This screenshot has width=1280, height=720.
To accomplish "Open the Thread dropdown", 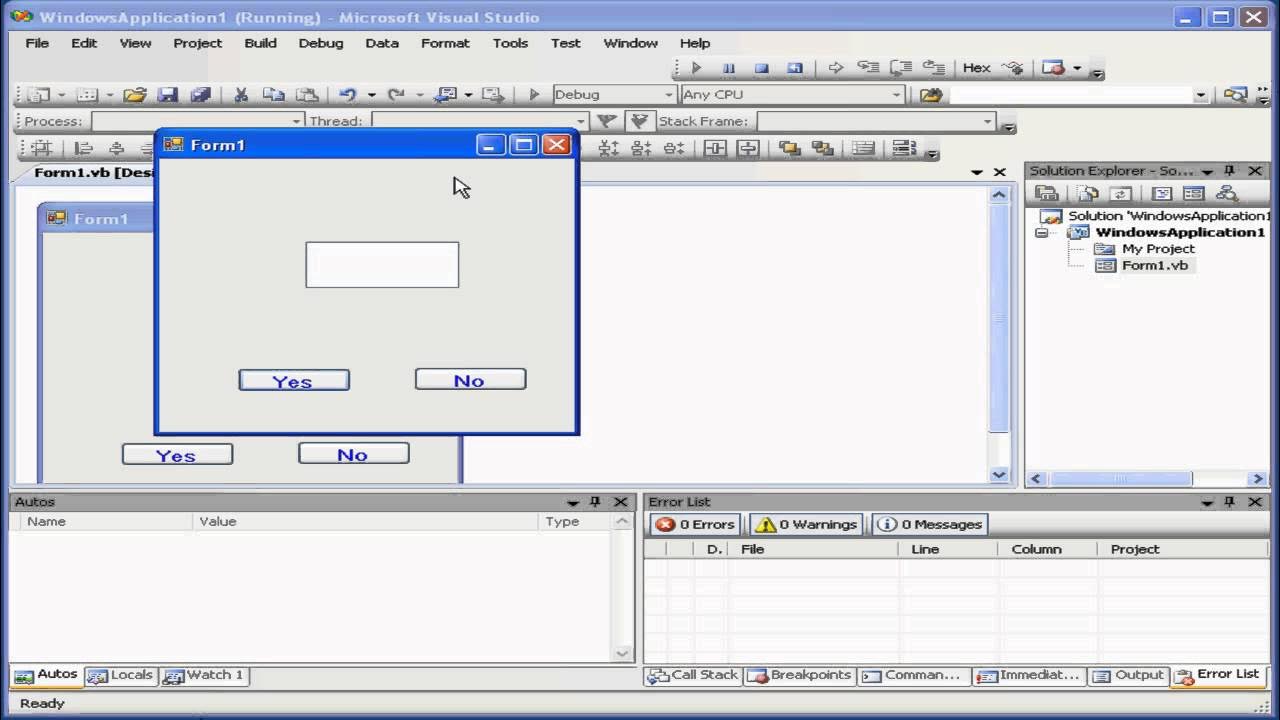I will pyautogui.click(x=580, y=121).
